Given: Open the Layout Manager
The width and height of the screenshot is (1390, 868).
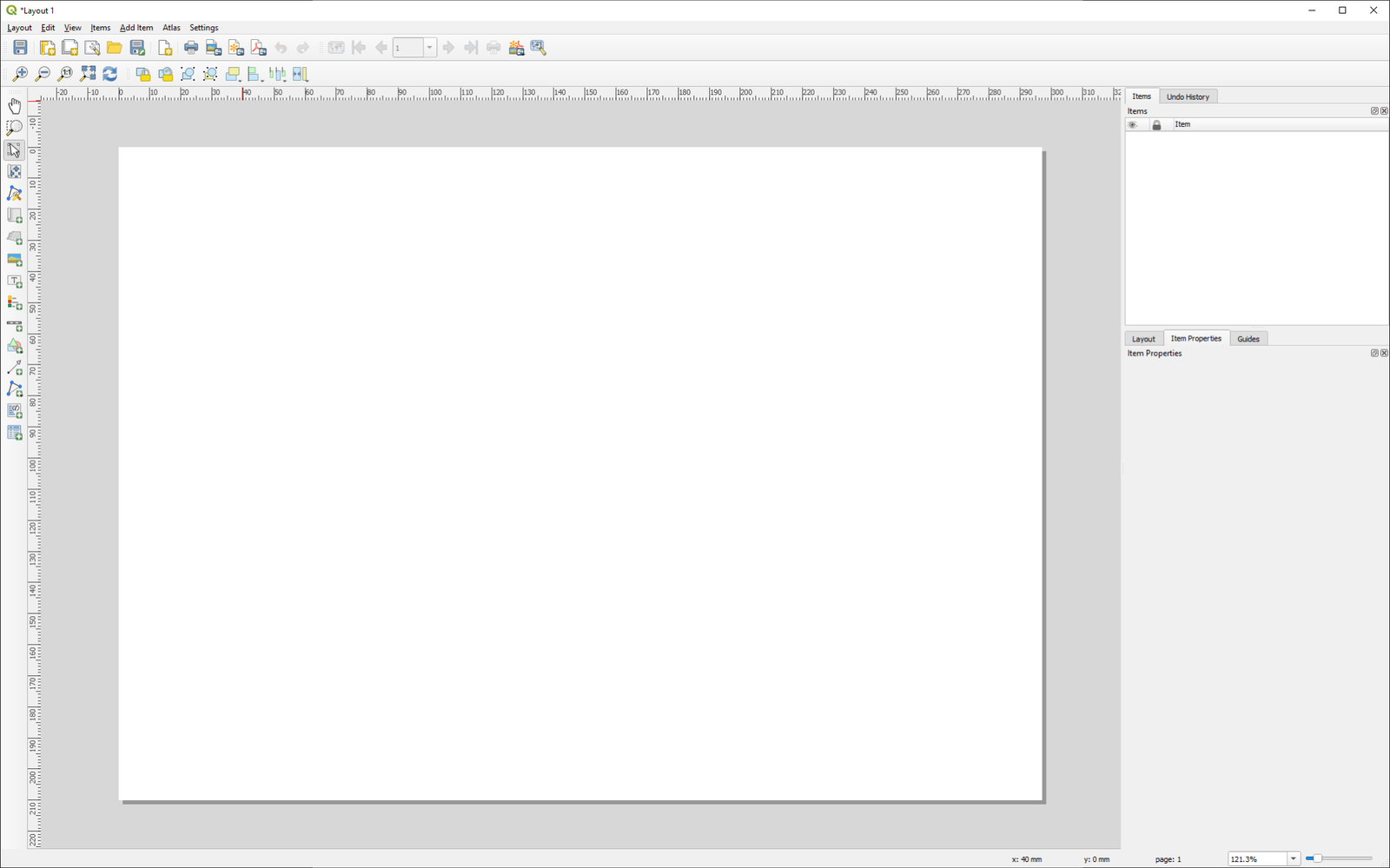Looking at the screenshot, I should pyautogui.click(x=91, y=48).
